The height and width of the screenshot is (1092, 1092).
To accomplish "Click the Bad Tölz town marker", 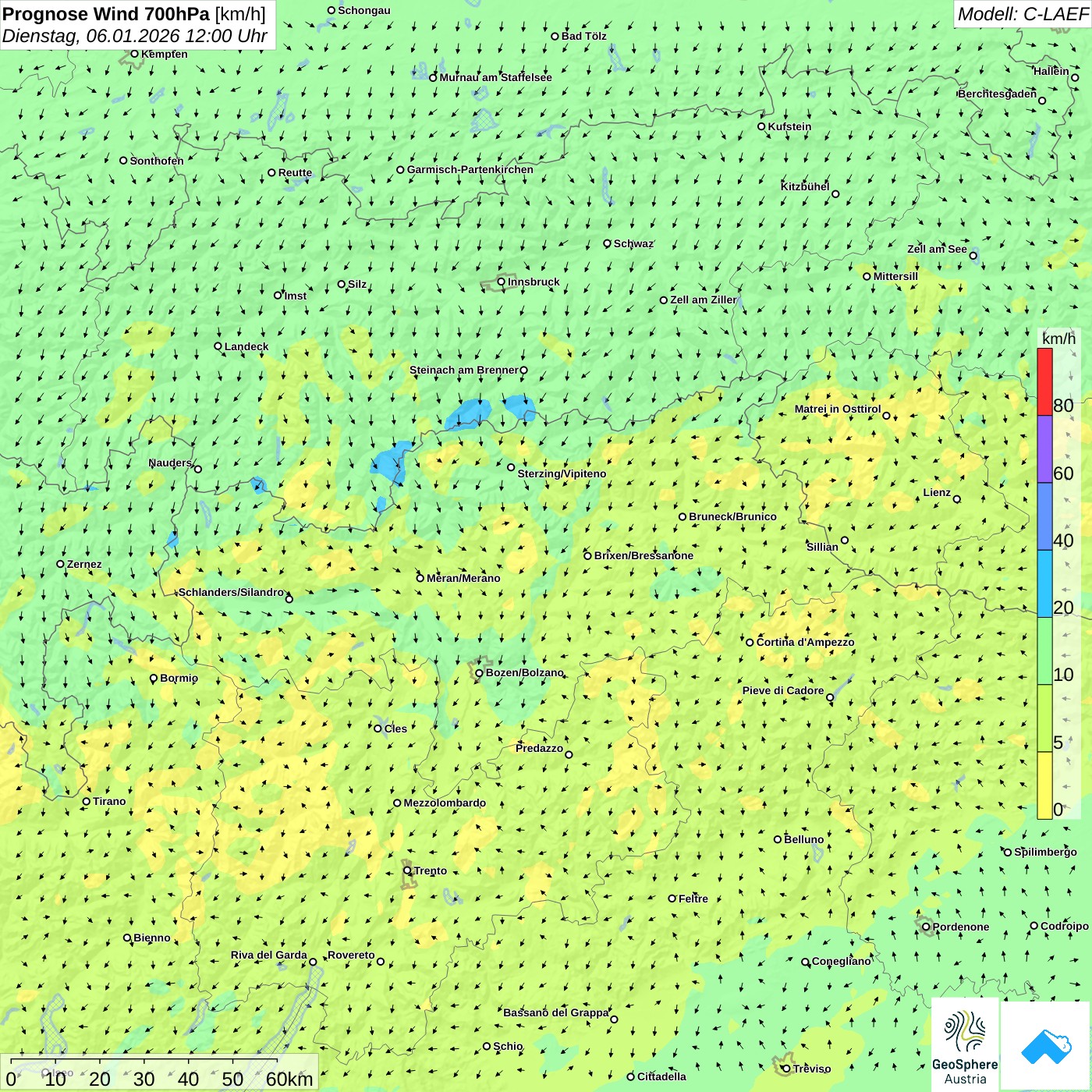I will tap(555, 36).
